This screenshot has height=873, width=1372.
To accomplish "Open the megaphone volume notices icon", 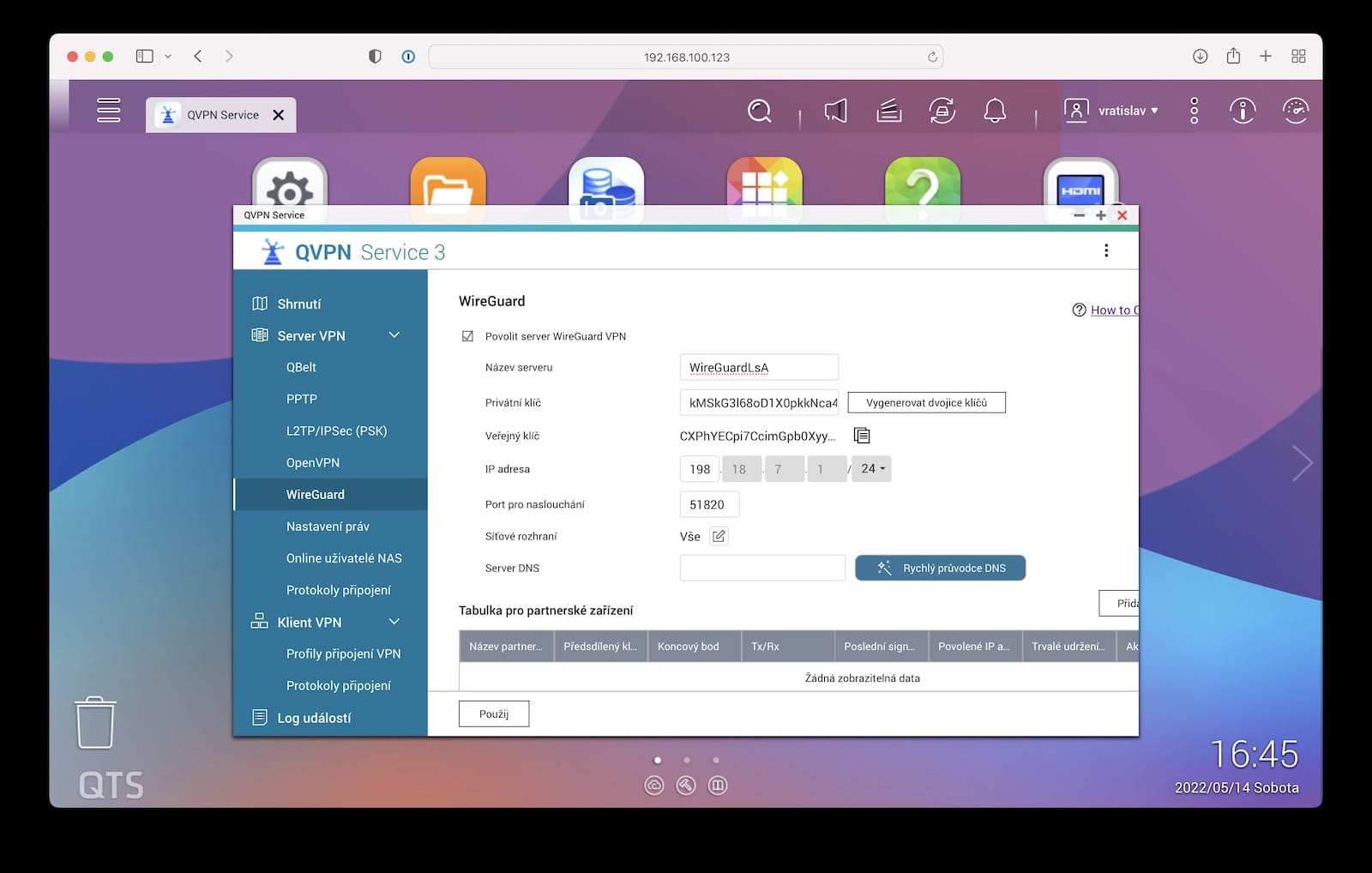I will [835, 111].
